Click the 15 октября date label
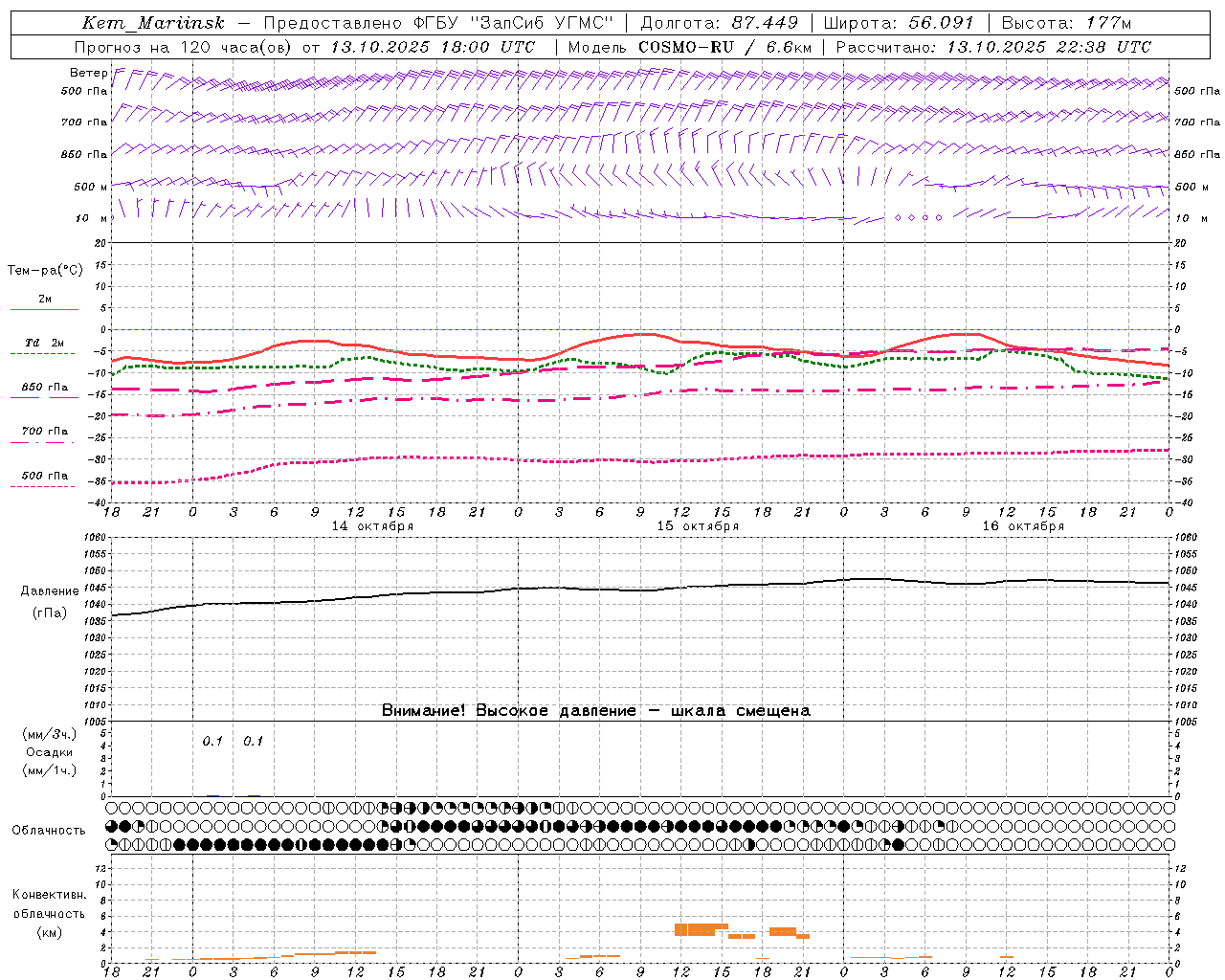Image resolution: width=1225 pixels, height=980 pixels. pyautogui.click(x=698, y=526)
